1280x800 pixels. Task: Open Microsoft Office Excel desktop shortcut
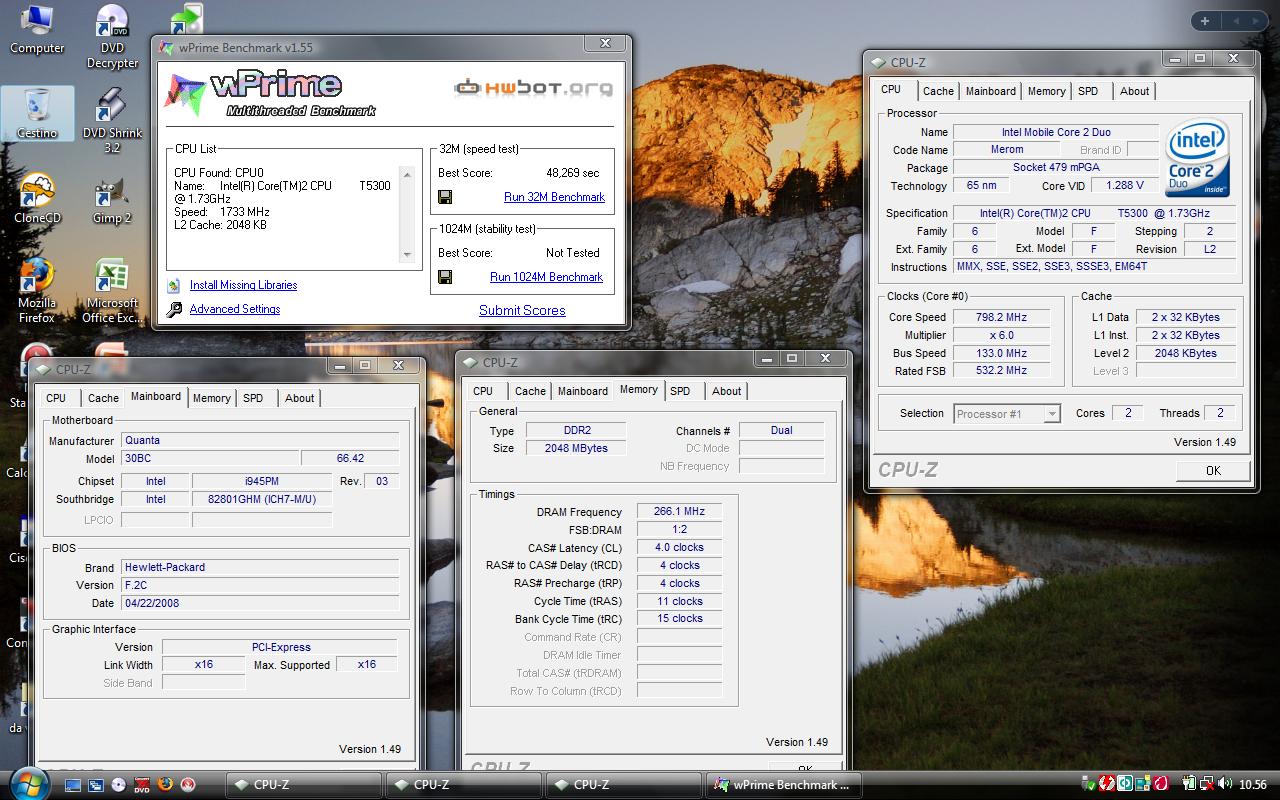(x=112, y=291)
